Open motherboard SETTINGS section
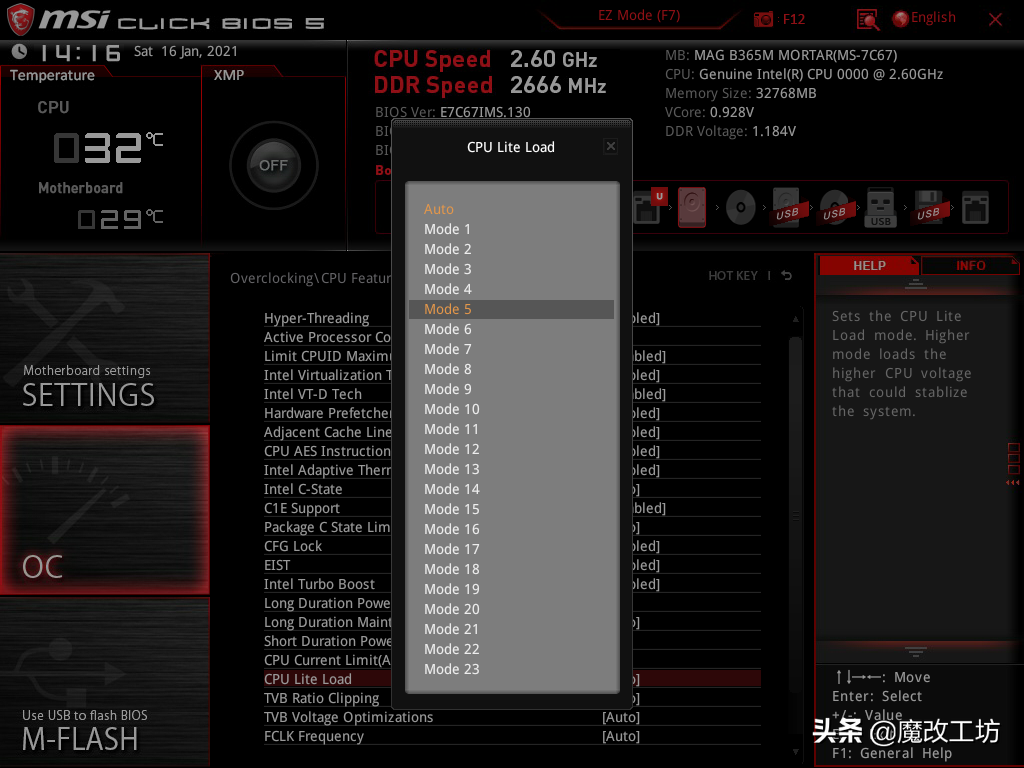 click(x=104, y=338)
